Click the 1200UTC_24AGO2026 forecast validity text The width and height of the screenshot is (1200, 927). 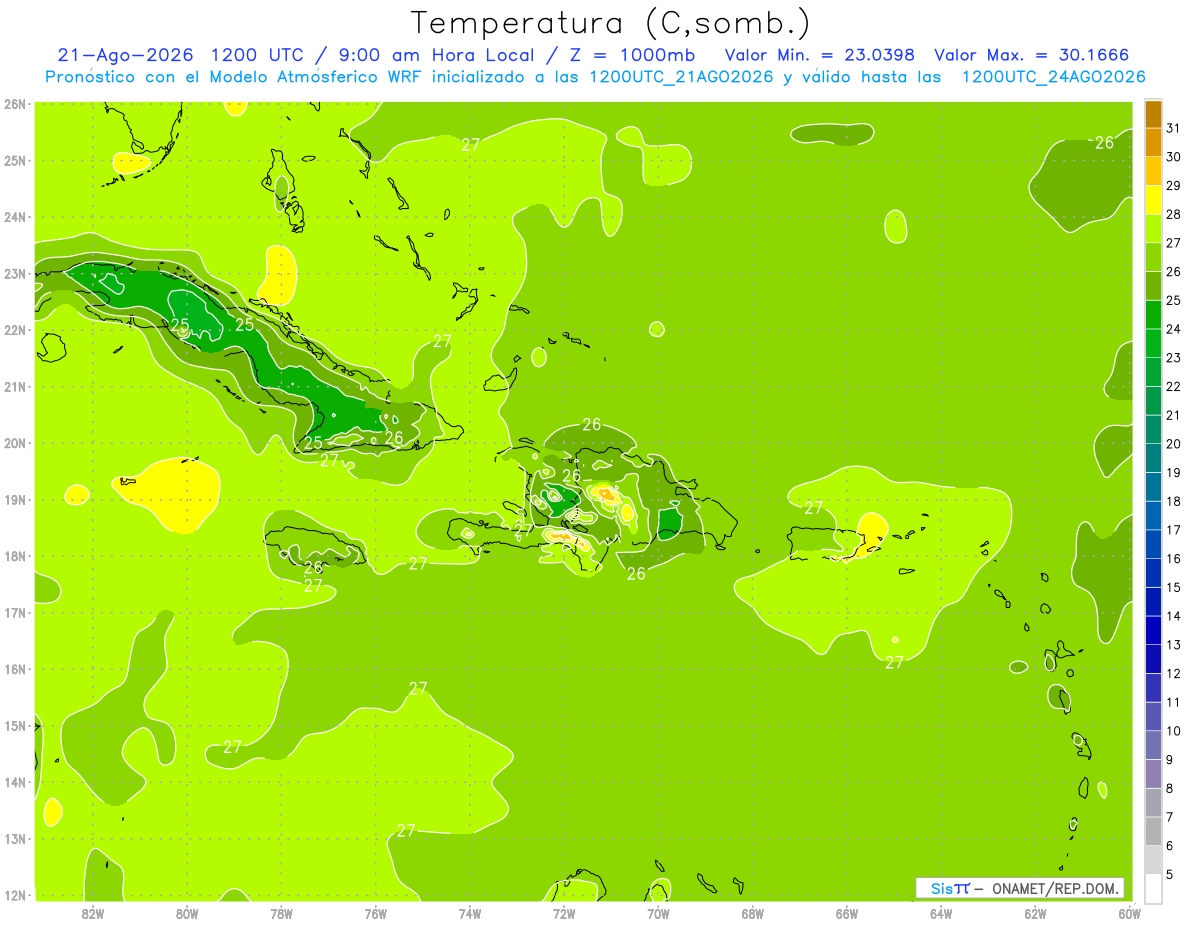click(1053, 77)
